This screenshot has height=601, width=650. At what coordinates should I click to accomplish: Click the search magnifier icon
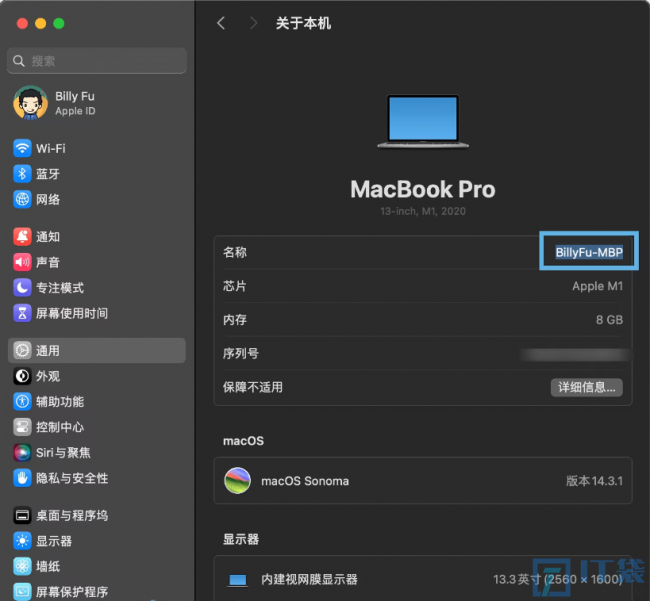(x=19, y=61)
